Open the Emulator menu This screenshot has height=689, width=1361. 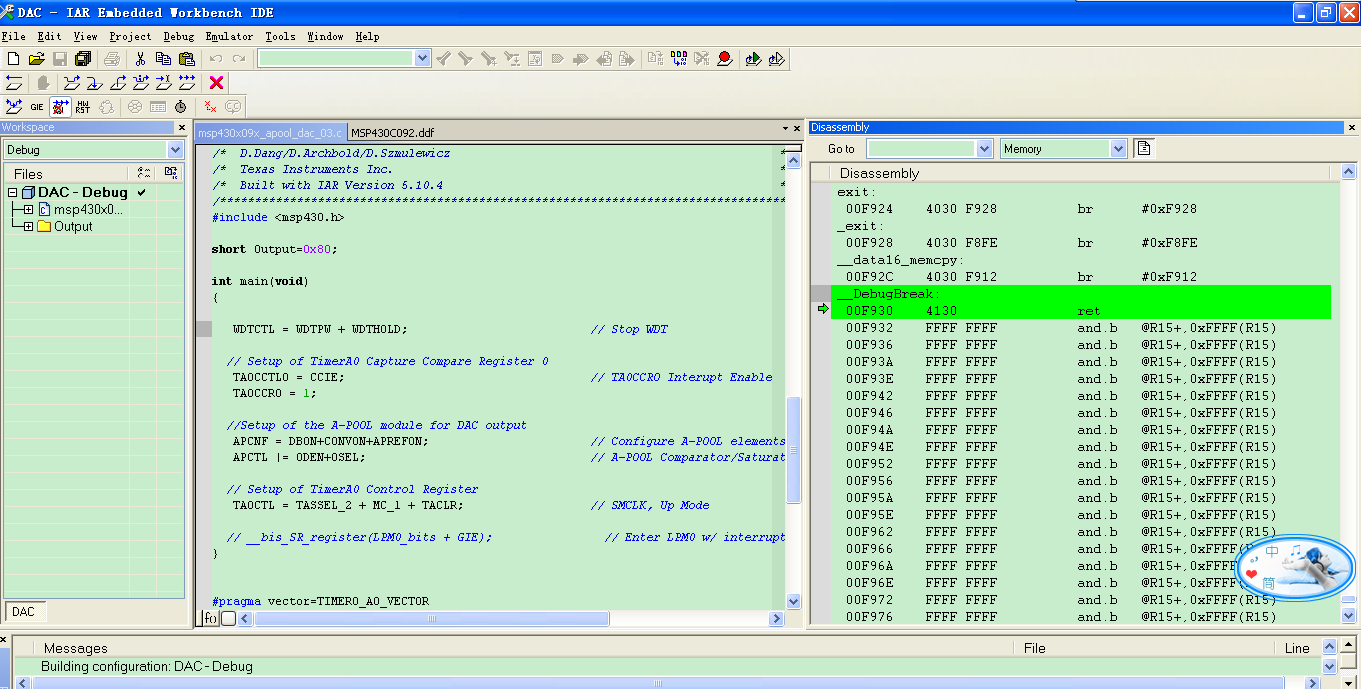tap(229, 36)
